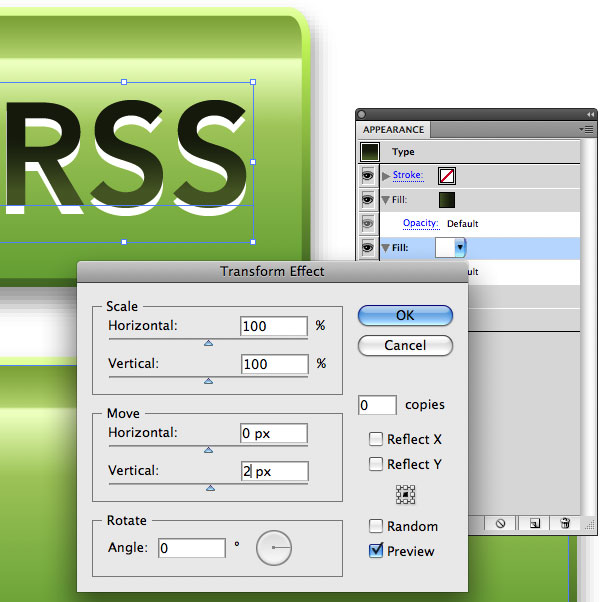Click the top-right selection handle of RSS text

[253, 82]
